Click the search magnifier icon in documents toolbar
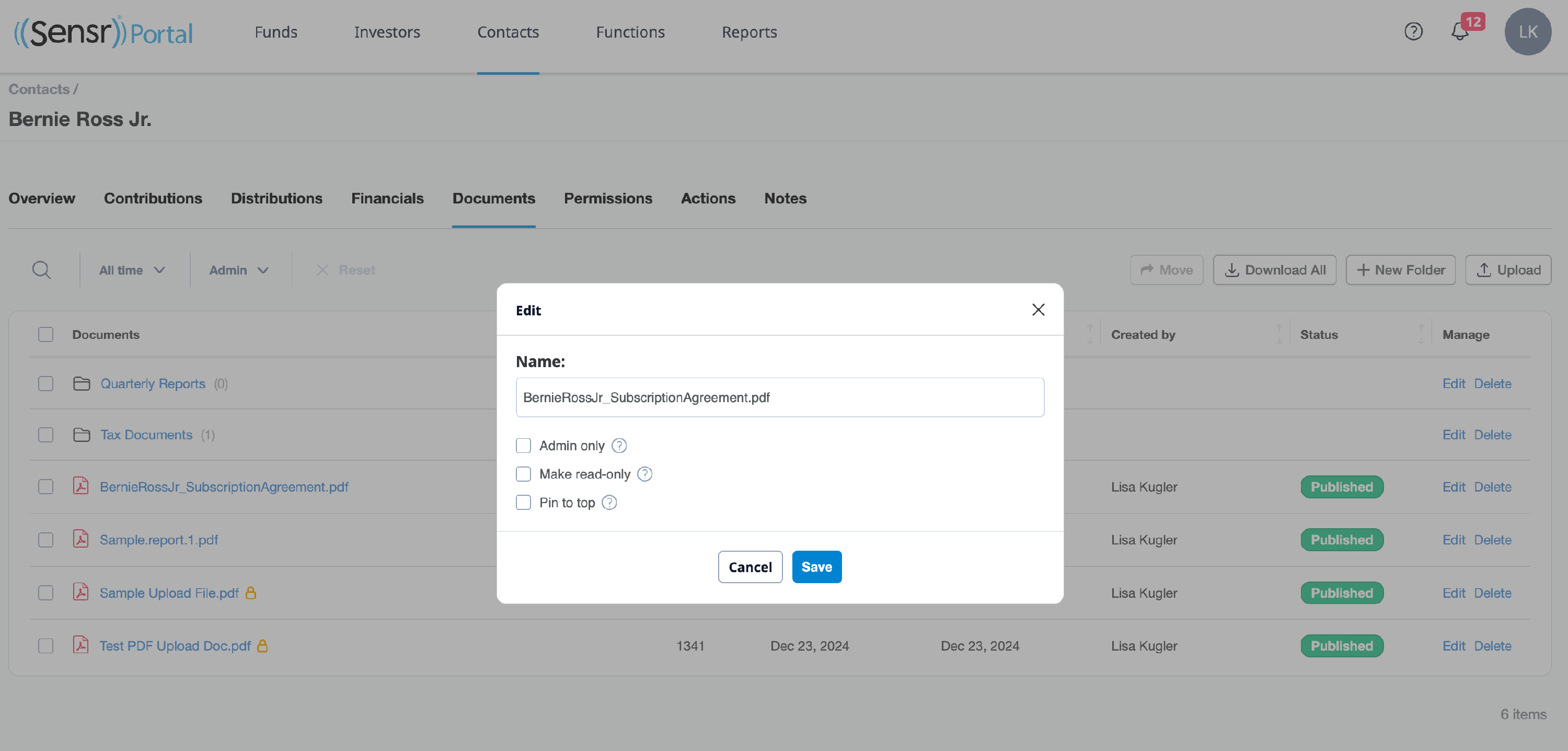1568x751 pixels. click(x=41, y=270)
